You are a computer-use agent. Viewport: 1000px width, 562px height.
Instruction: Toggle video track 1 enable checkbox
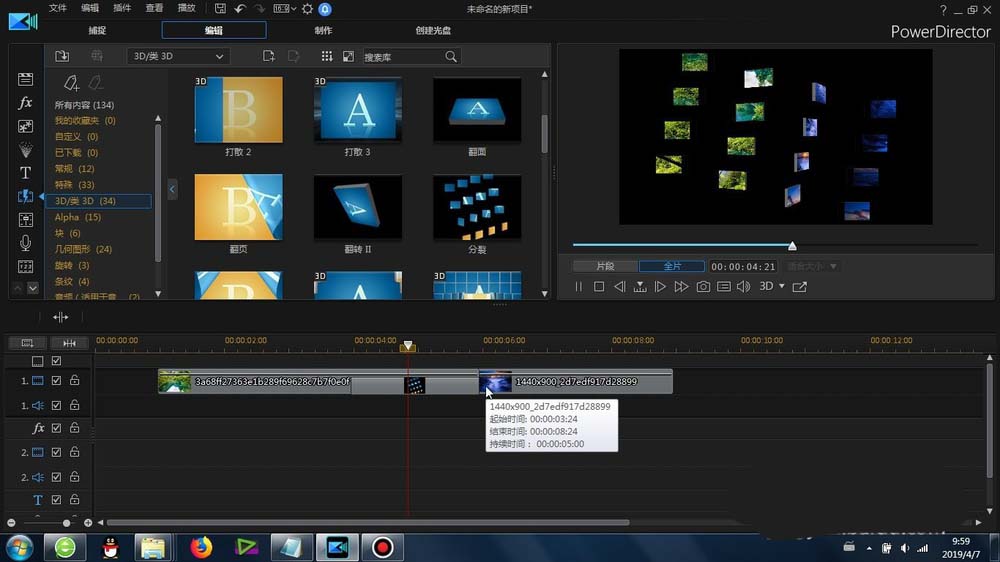click(x=56, y=380)
